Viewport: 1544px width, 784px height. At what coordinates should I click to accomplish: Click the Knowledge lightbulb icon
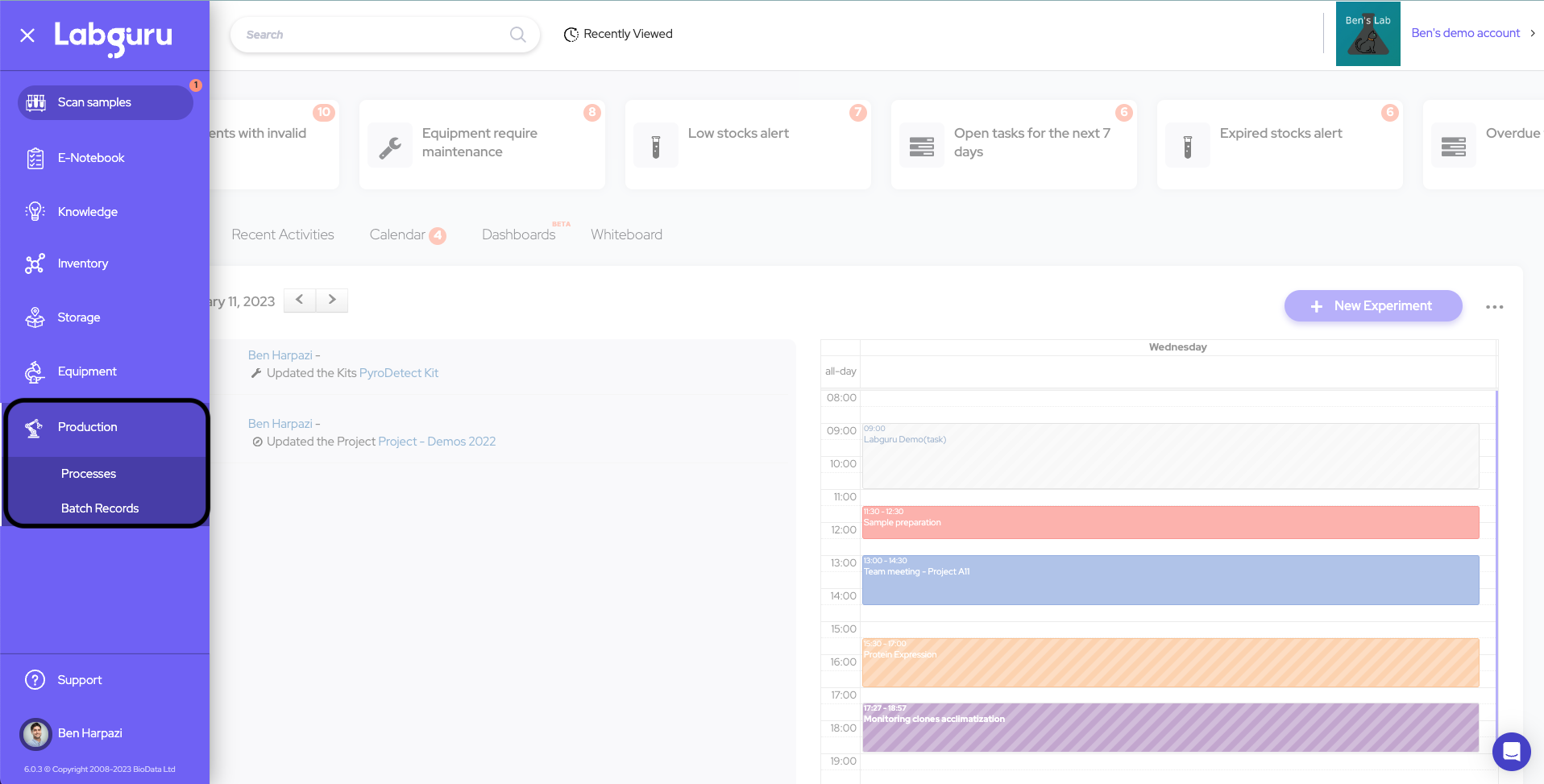click(35, 212)
